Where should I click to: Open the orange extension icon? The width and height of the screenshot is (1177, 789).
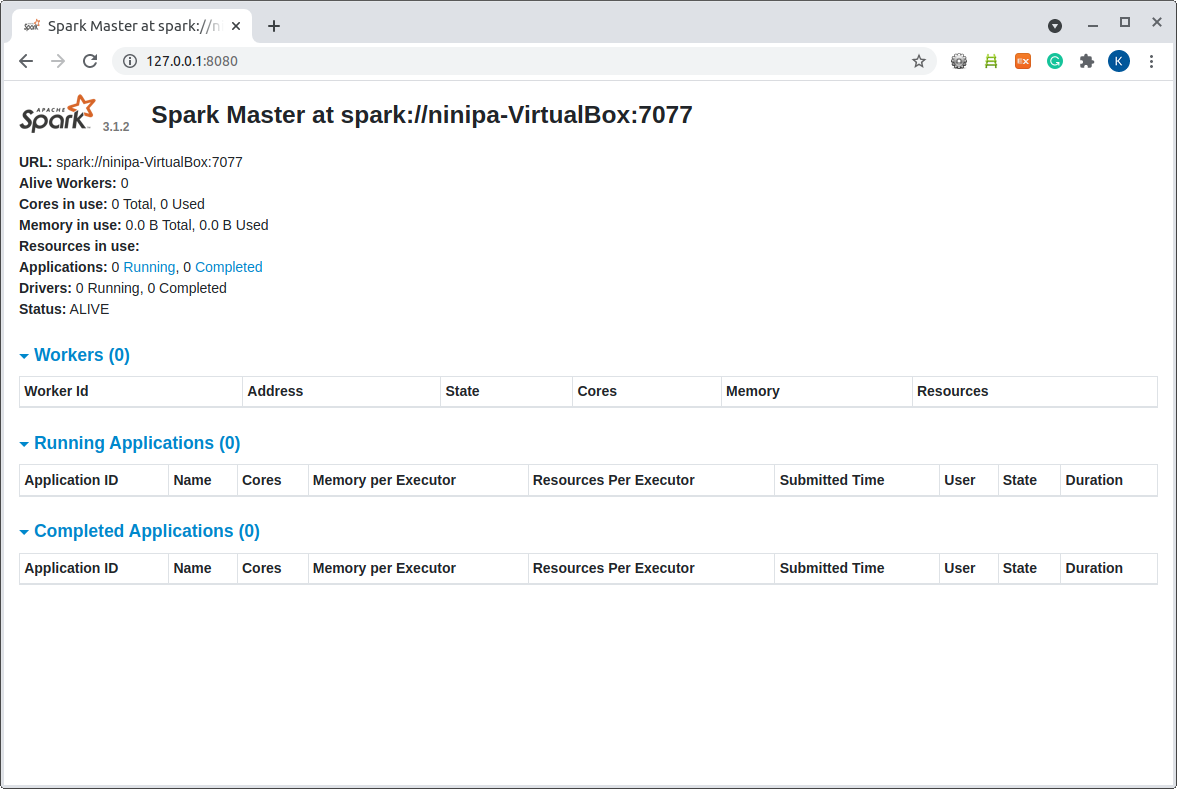coord(1023,62)
